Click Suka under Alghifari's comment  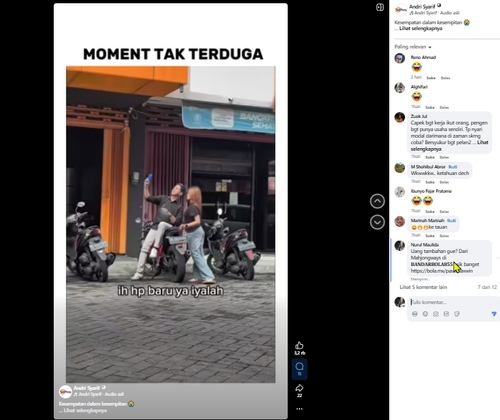click(430, 107)
